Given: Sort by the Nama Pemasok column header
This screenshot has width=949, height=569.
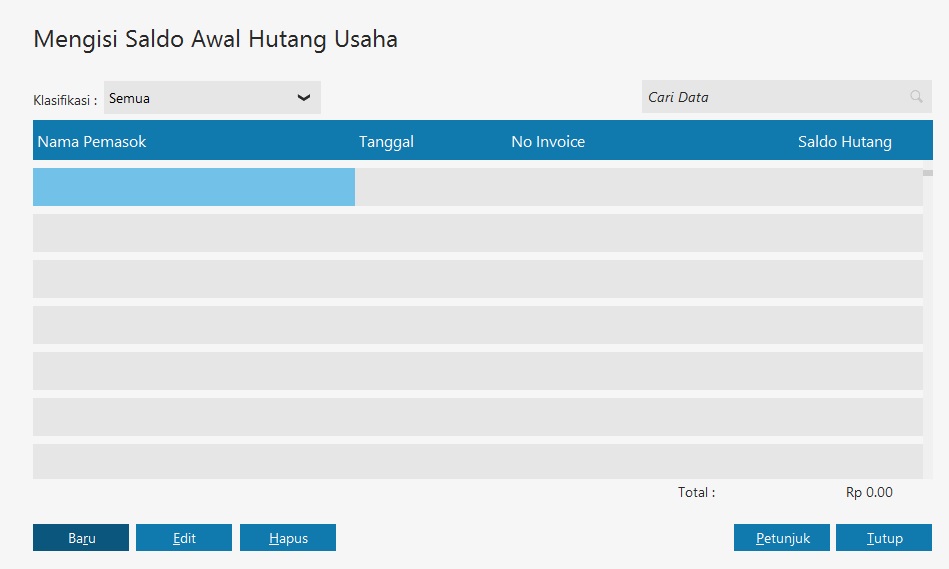Looking at the screenshot, I should (92, 142).
